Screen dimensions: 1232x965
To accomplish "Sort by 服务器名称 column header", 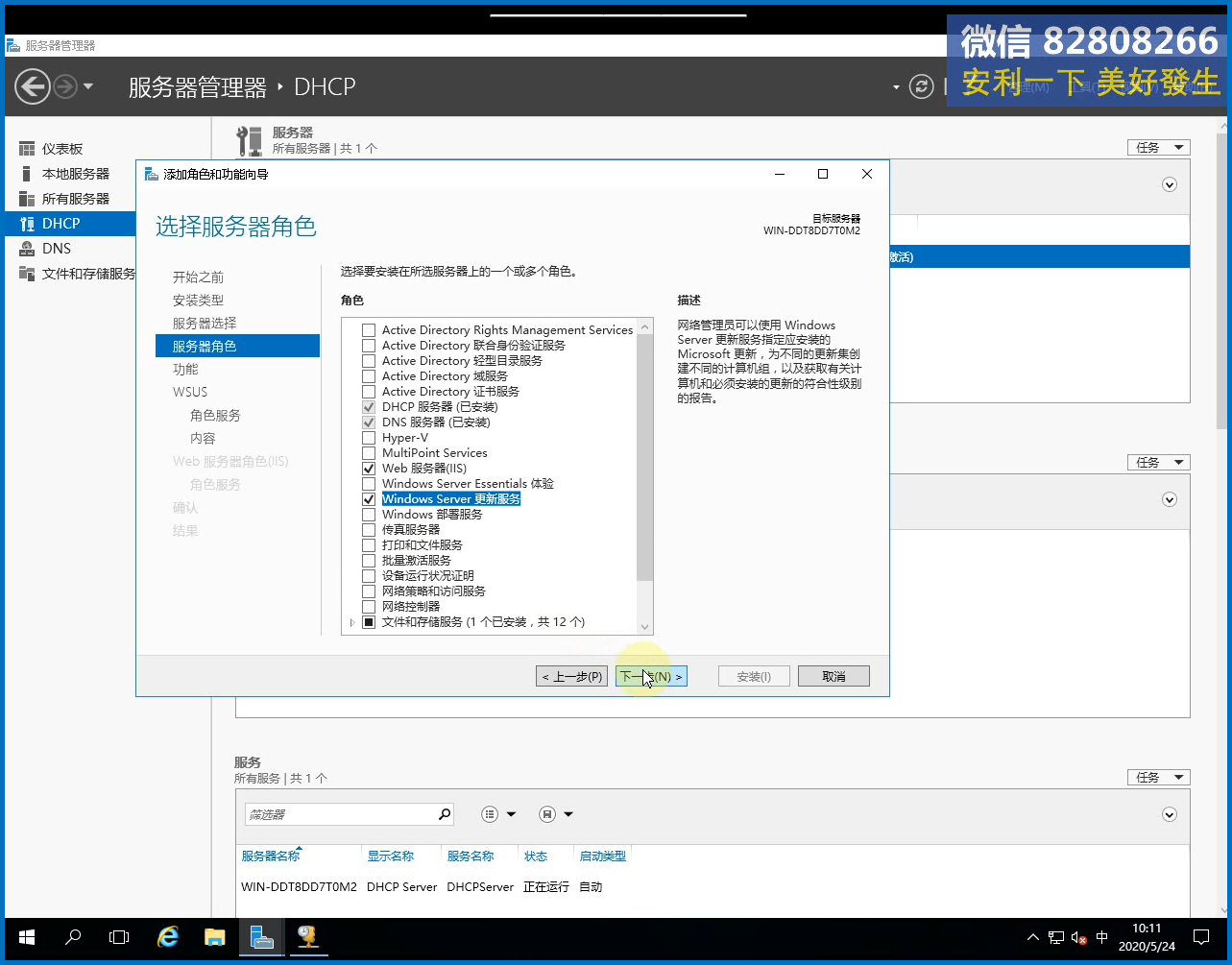I will tap(271, 856).
